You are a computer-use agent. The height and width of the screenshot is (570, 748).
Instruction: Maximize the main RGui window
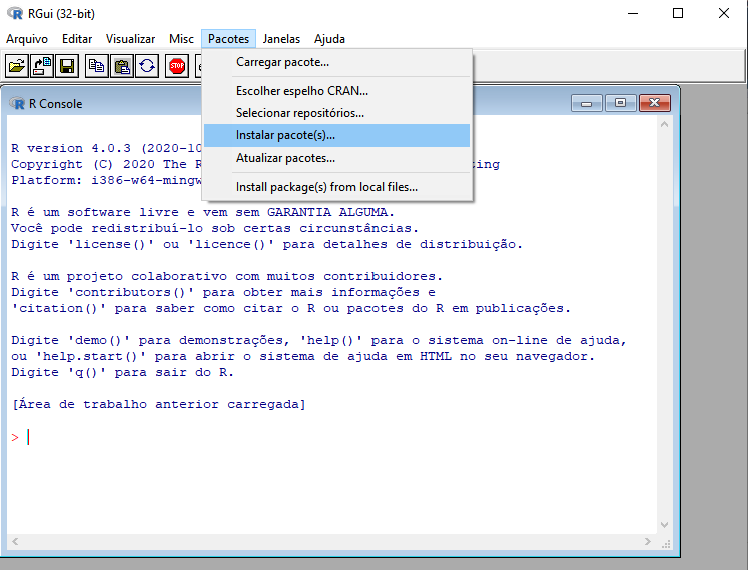pos(678,13)
